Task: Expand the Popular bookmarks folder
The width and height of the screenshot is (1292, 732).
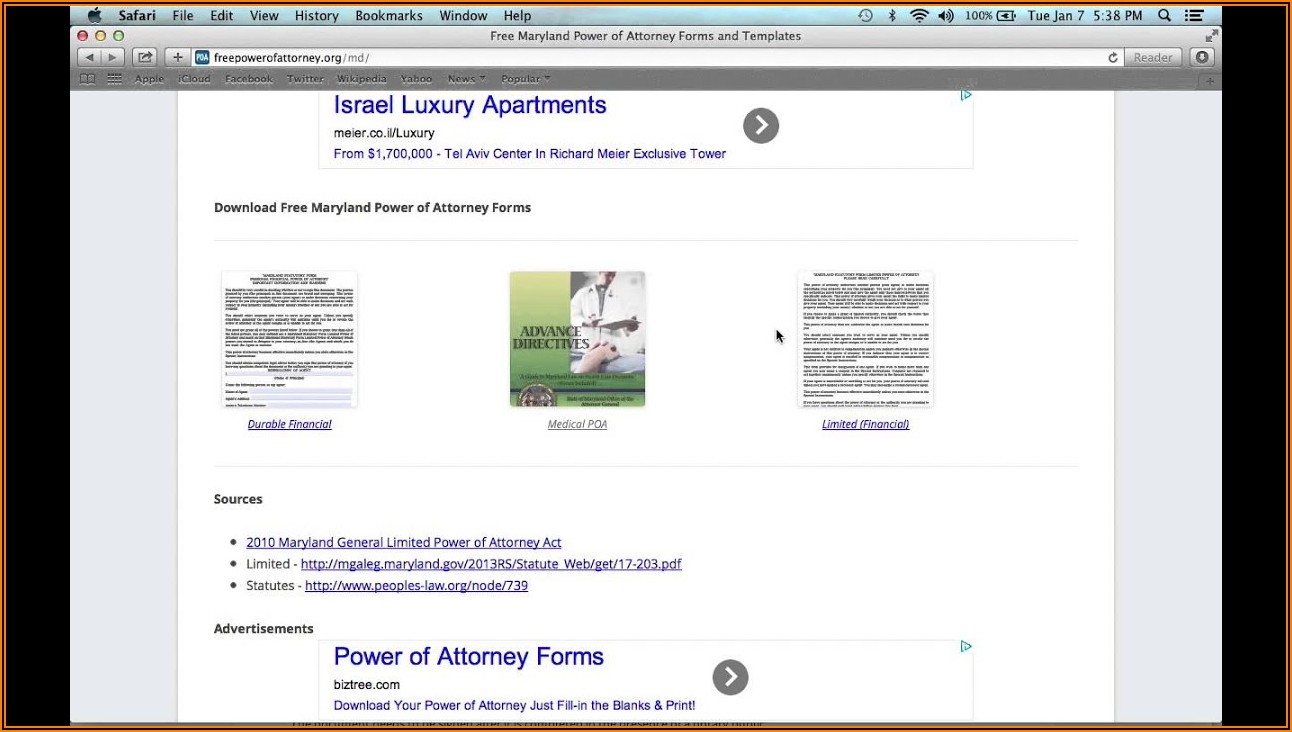Action: [x=525, y=79]
